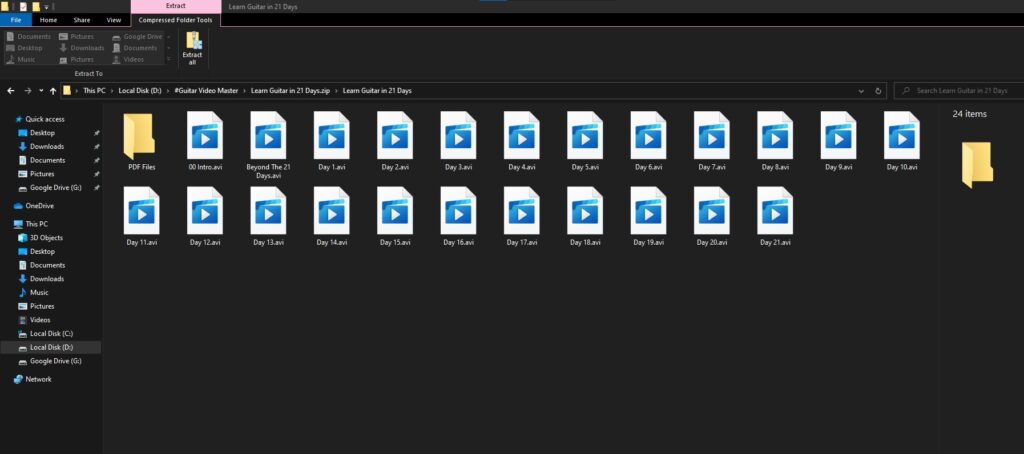This screenshot has width=1024, height=454.
Task: Click the Extract all icon
Action: (x=193, y=47)
